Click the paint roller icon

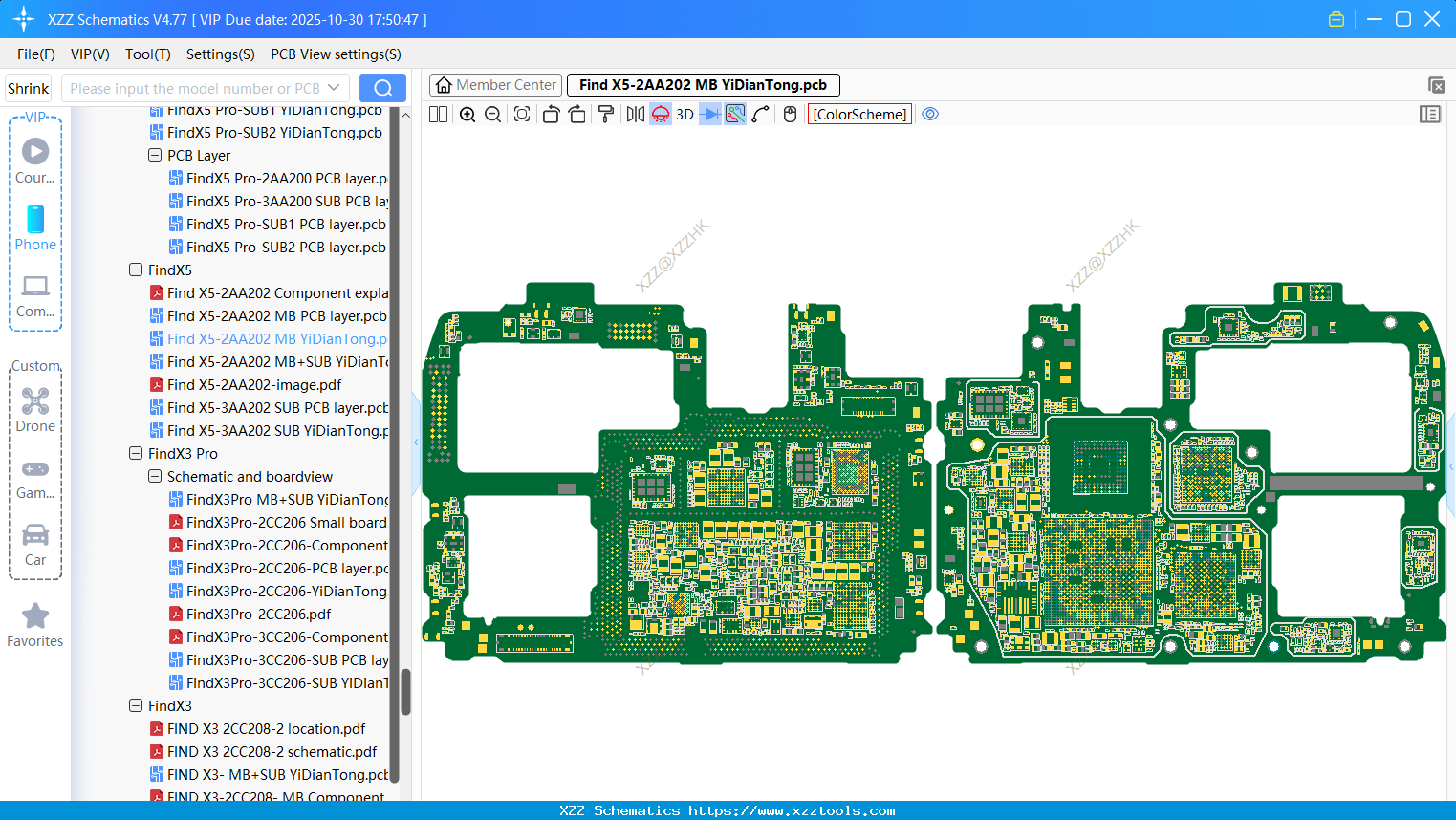coord(606,115)
